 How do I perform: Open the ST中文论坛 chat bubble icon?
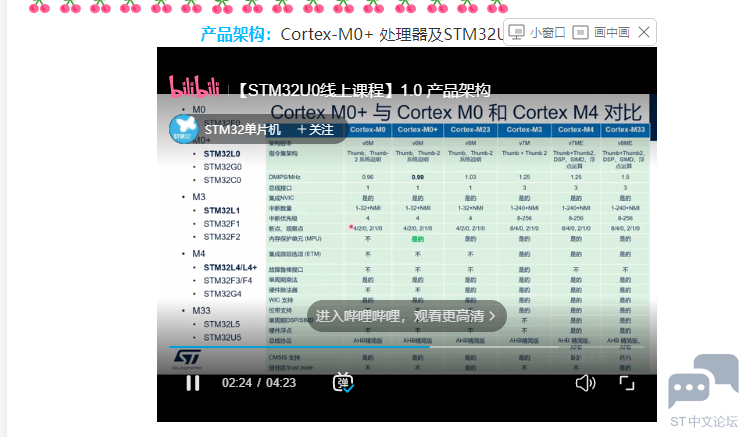(703, 381)
